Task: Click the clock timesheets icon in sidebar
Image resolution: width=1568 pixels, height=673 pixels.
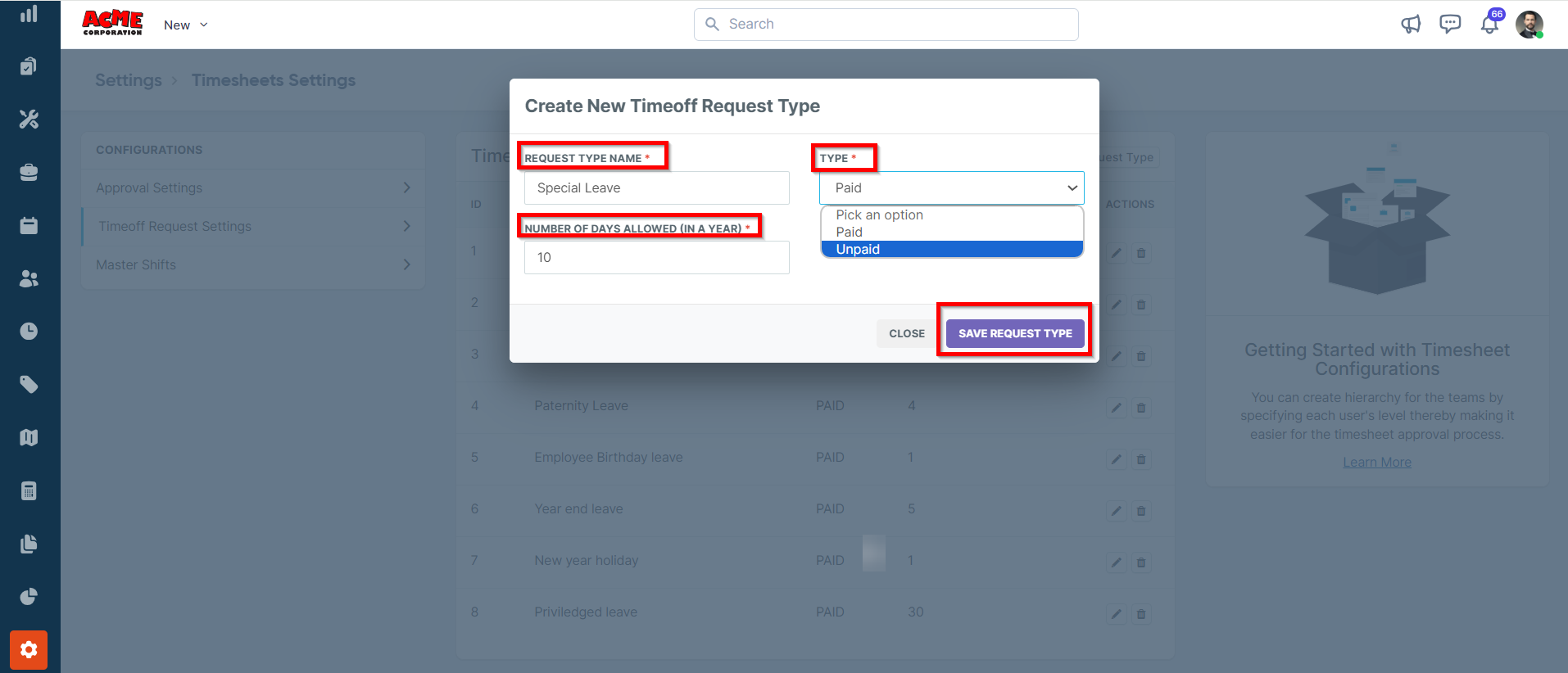Action: tap(29, 331)
